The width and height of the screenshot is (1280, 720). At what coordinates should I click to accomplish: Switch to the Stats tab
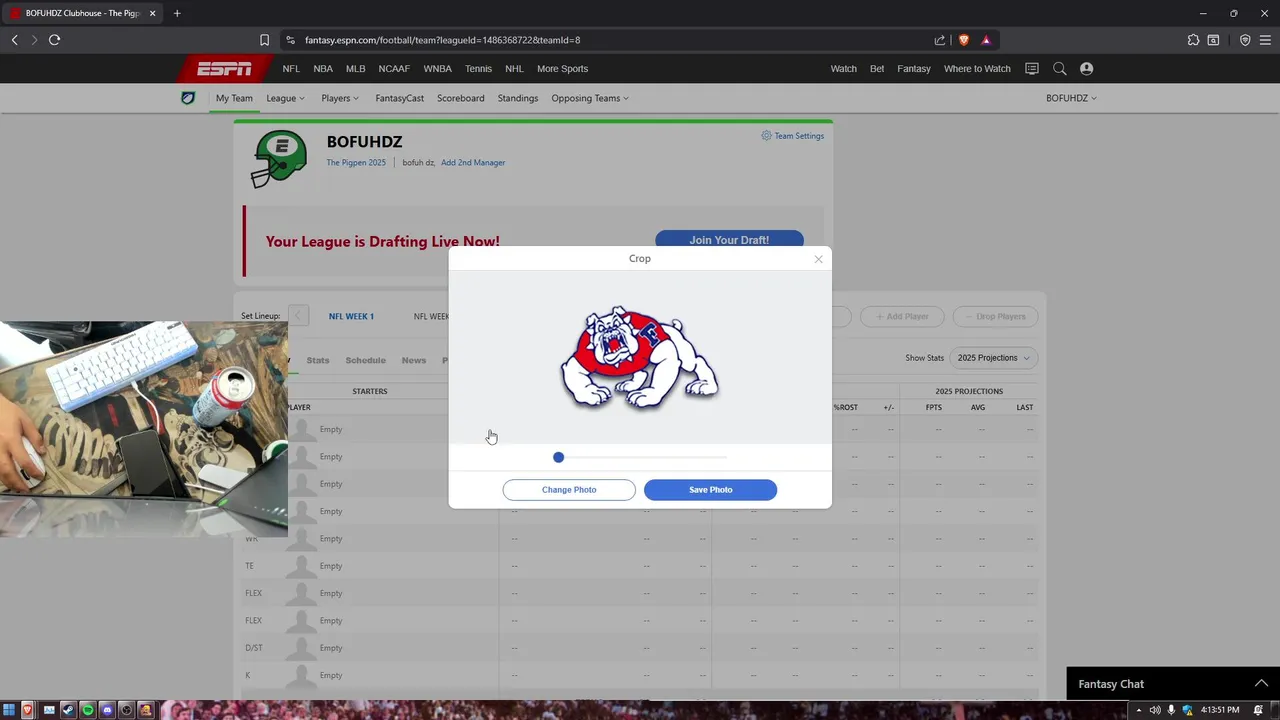tap(318, 360)
